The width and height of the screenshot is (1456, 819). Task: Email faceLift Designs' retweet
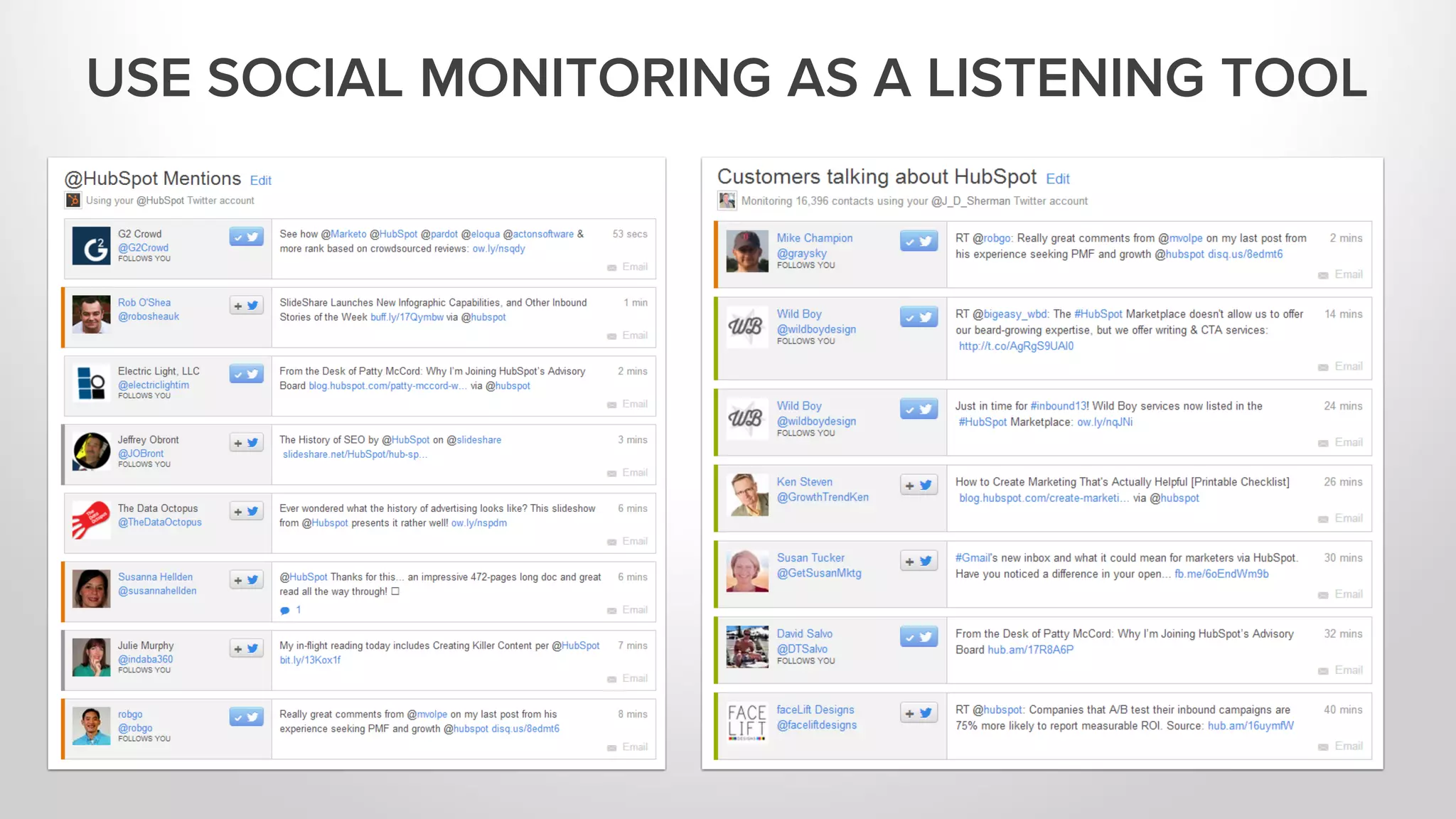1340,746
